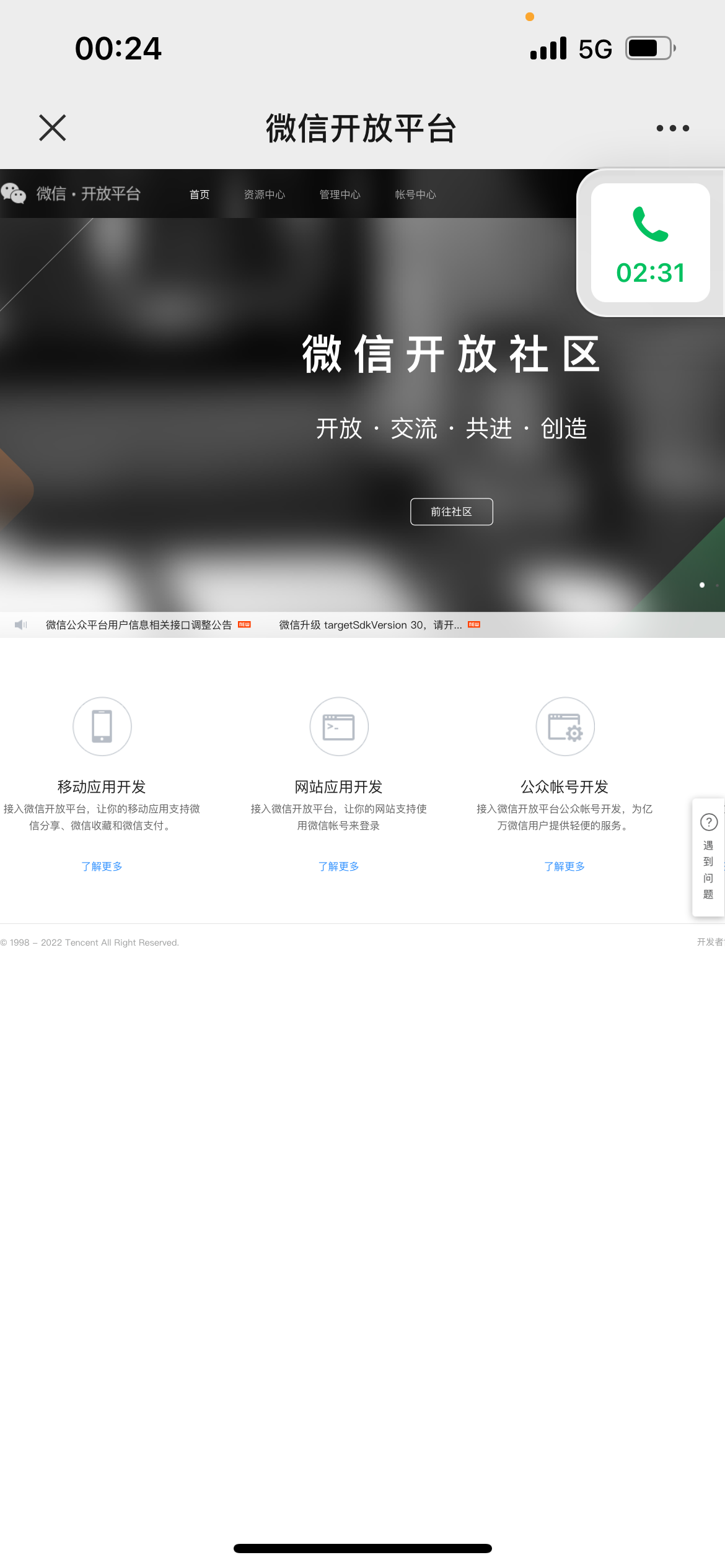
Task: Click the terminal window icon for 网站应用开发
Action: (339, 726)
